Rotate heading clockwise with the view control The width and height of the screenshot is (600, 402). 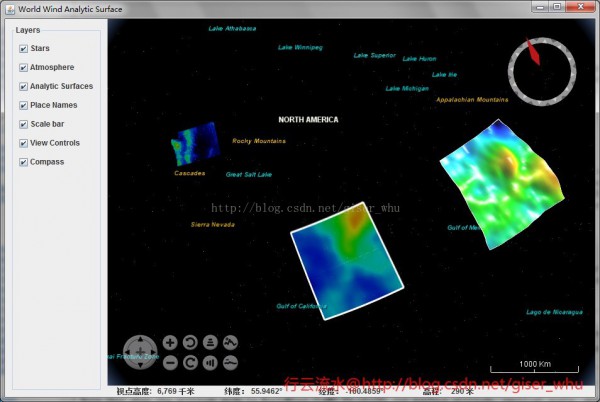point(190,363)
